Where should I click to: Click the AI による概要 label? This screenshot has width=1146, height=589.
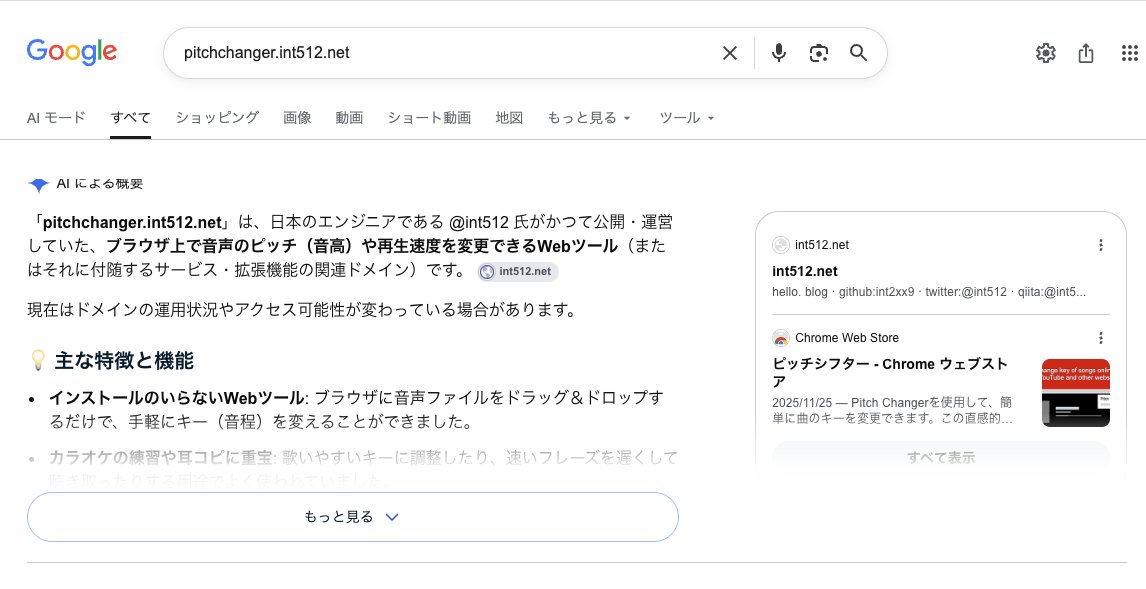(99, 184)
